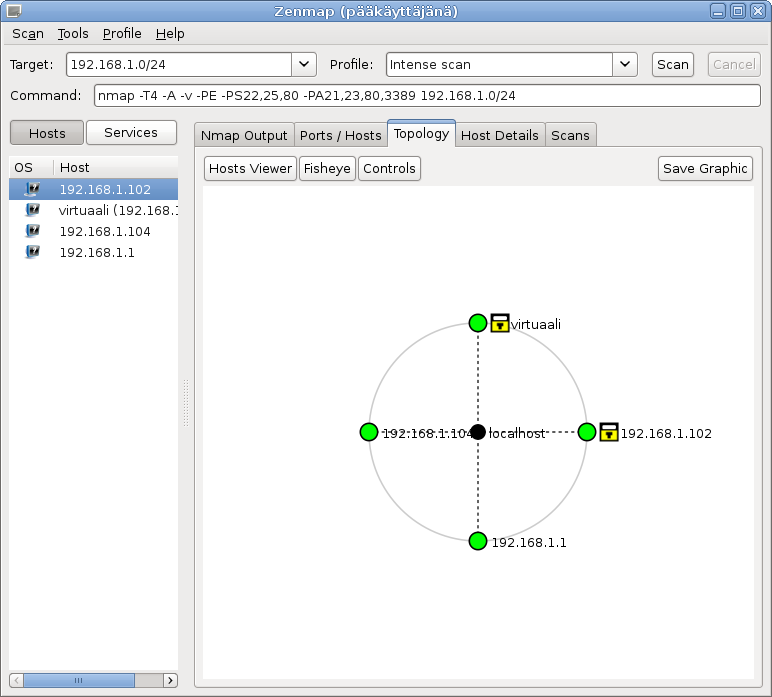The height and width of the screenshot is (697, 772).
Task: Open the Help menu
Action: click(170, 33)
